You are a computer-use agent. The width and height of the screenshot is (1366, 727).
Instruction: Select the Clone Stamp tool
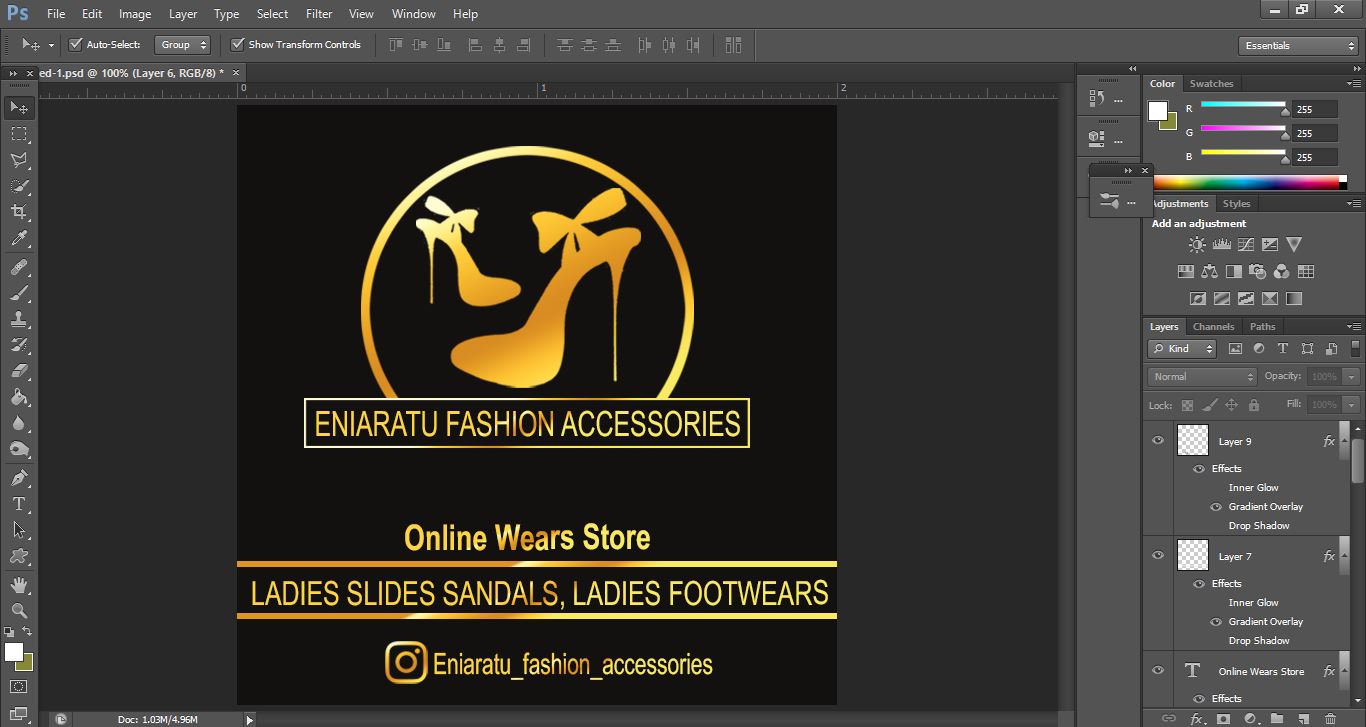(19, 319)
